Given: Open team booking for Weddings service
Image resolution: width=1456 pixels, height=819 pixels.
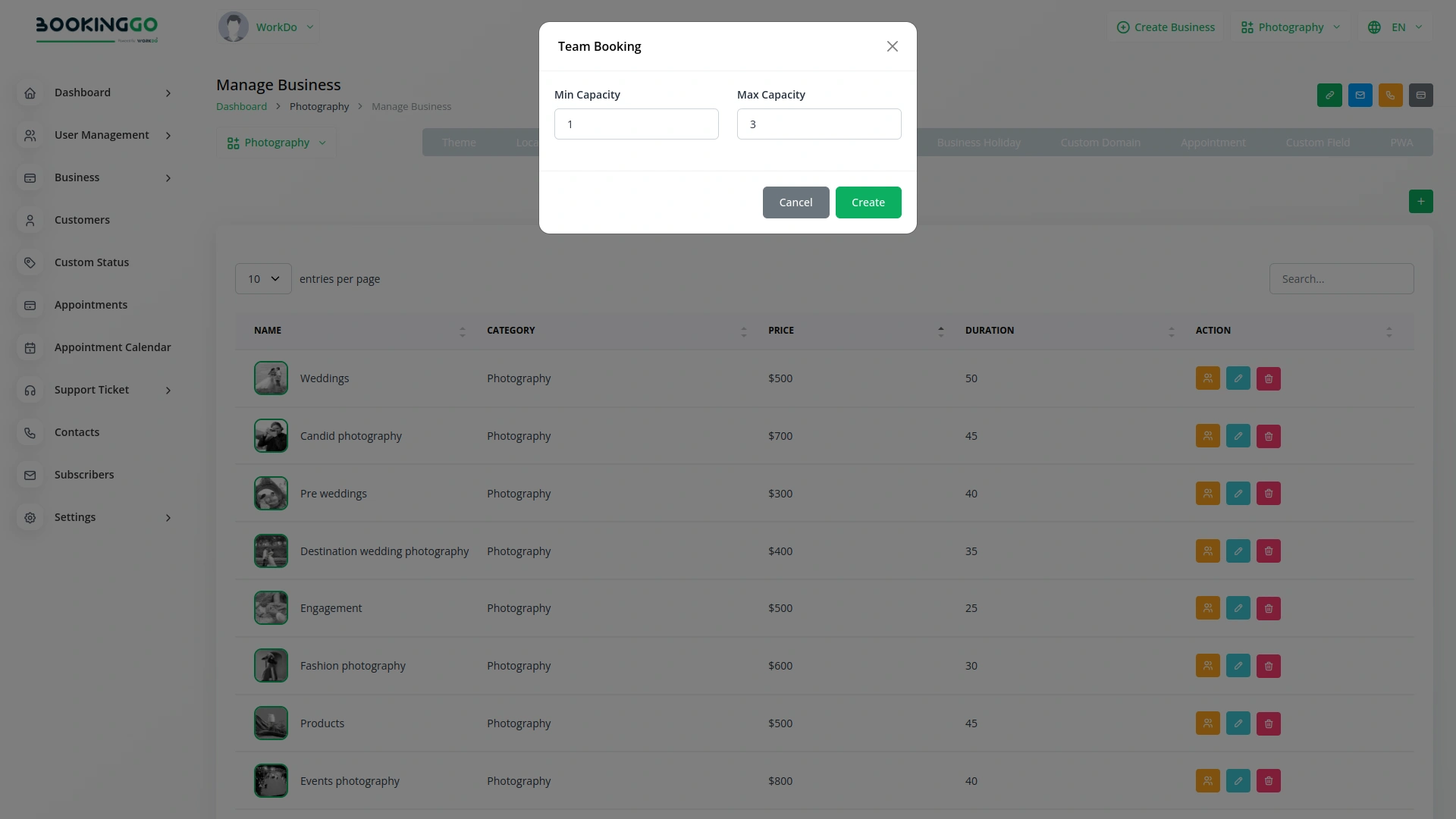Looking at the screenshot, I should pos(1207,378).
